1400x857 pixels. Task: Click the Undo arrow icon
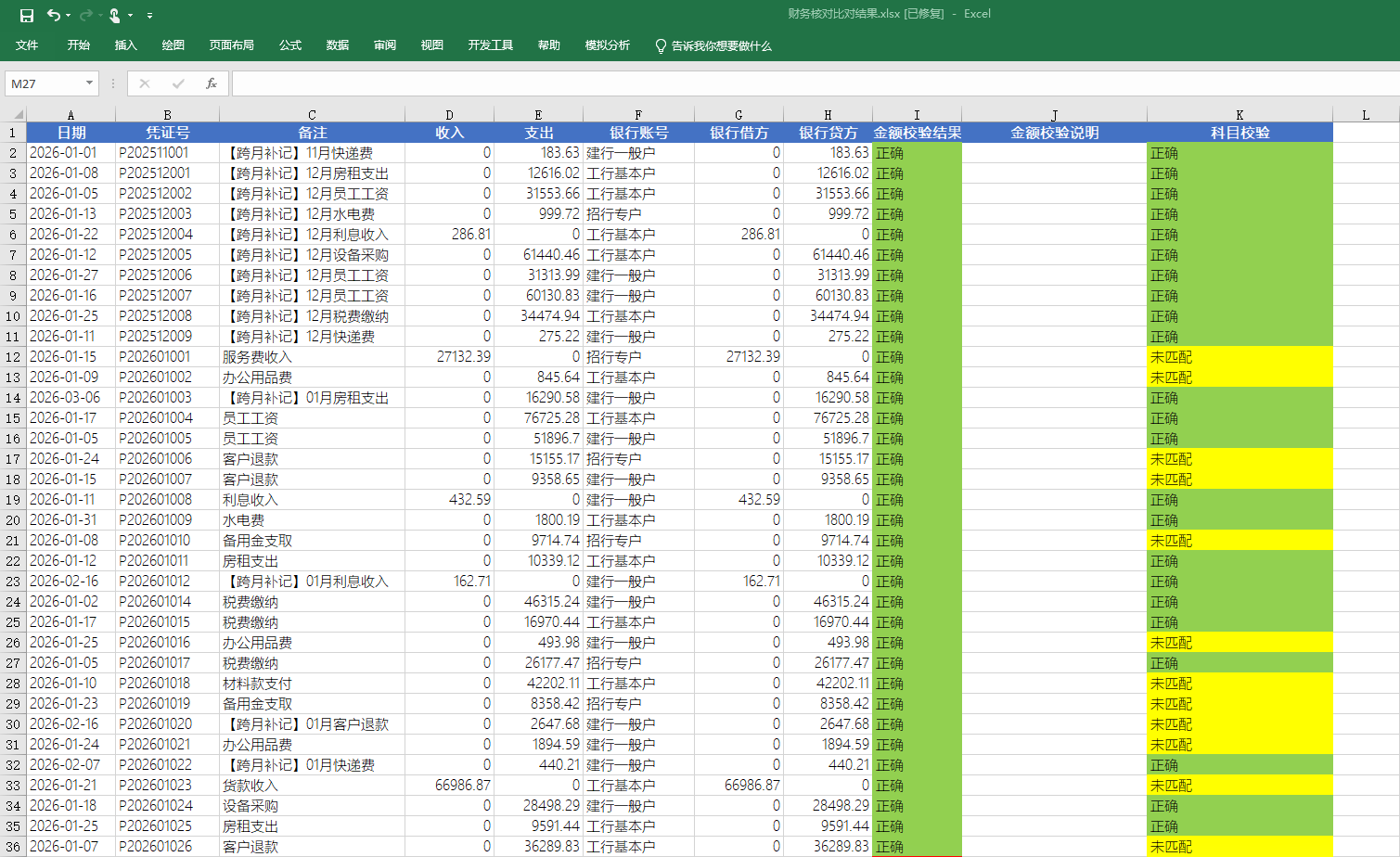point(54,15)
